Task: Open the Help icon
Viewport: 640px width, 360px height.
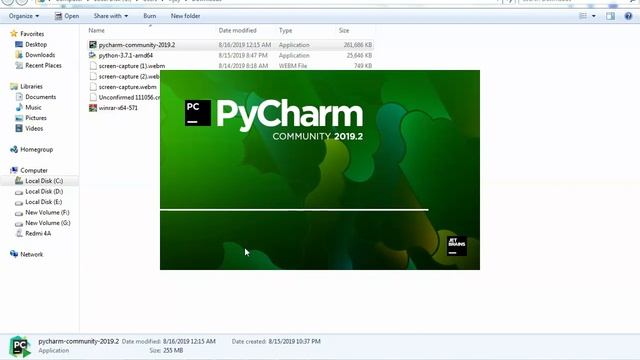Action: [628, 16]
